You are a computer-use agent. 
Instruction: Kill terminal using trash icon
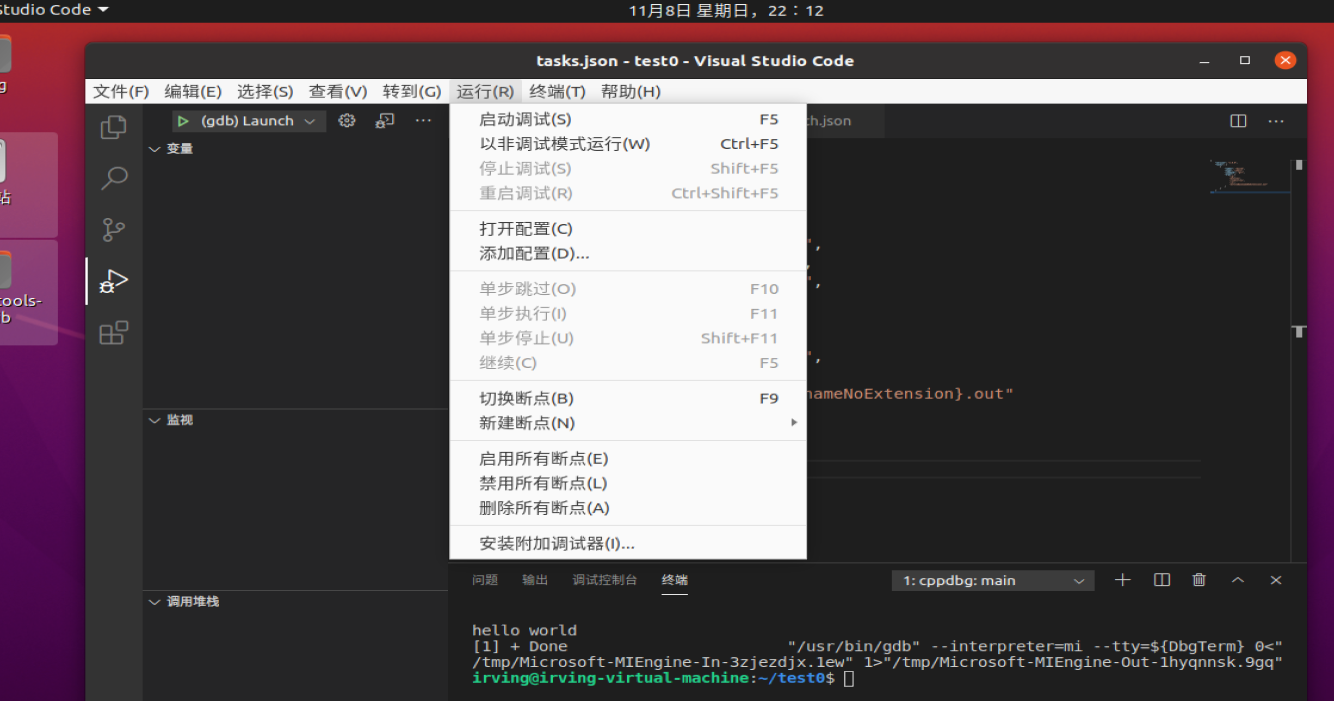tap(1199, 580)
